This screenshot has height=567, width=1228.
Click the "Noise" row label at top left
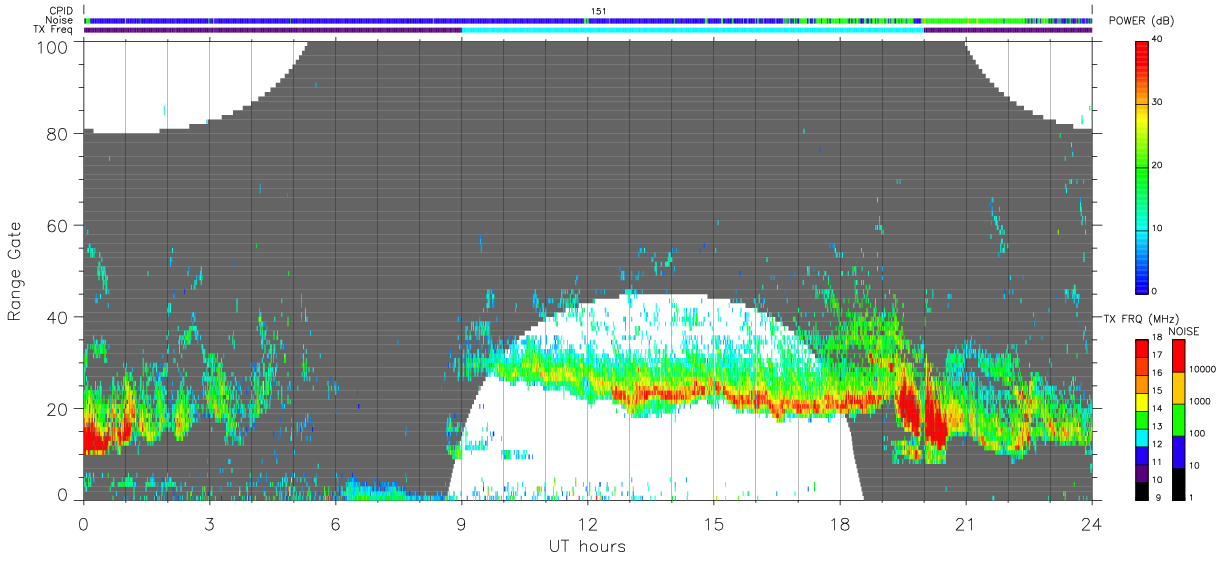point(60,20)
